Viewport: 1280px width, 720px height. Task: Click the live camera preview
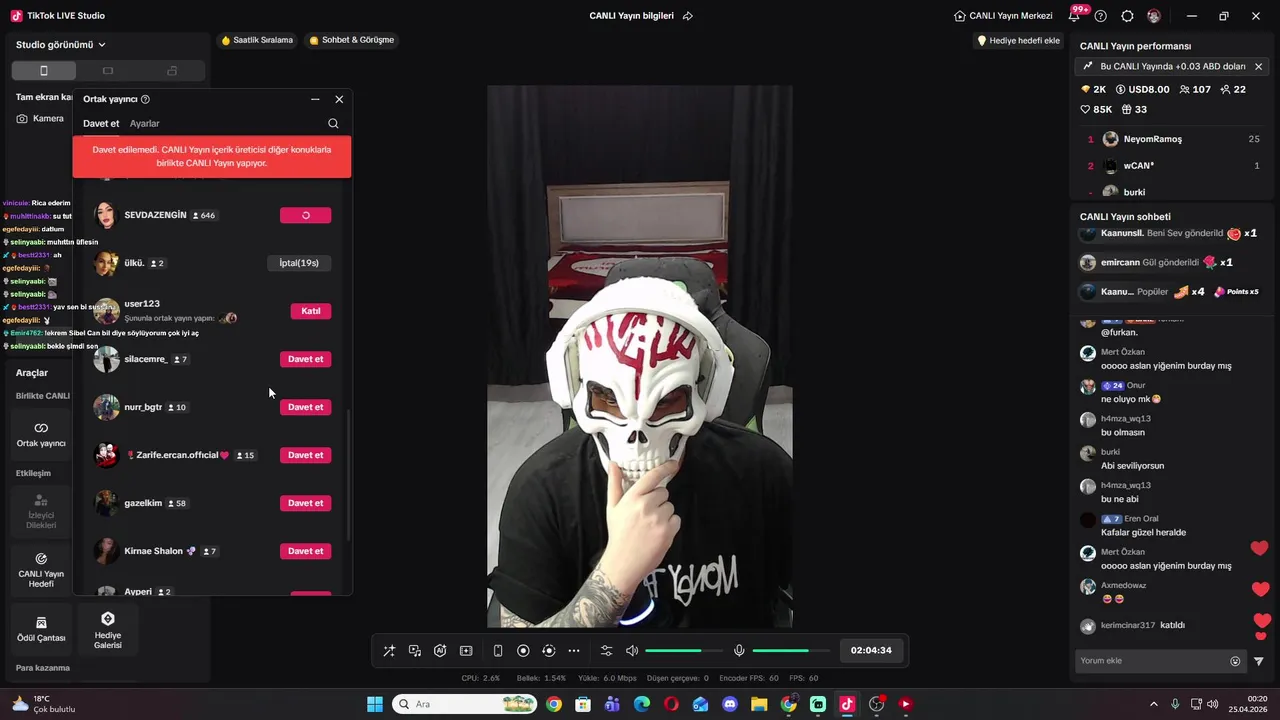pyautogui.click(x=640, y=357)
